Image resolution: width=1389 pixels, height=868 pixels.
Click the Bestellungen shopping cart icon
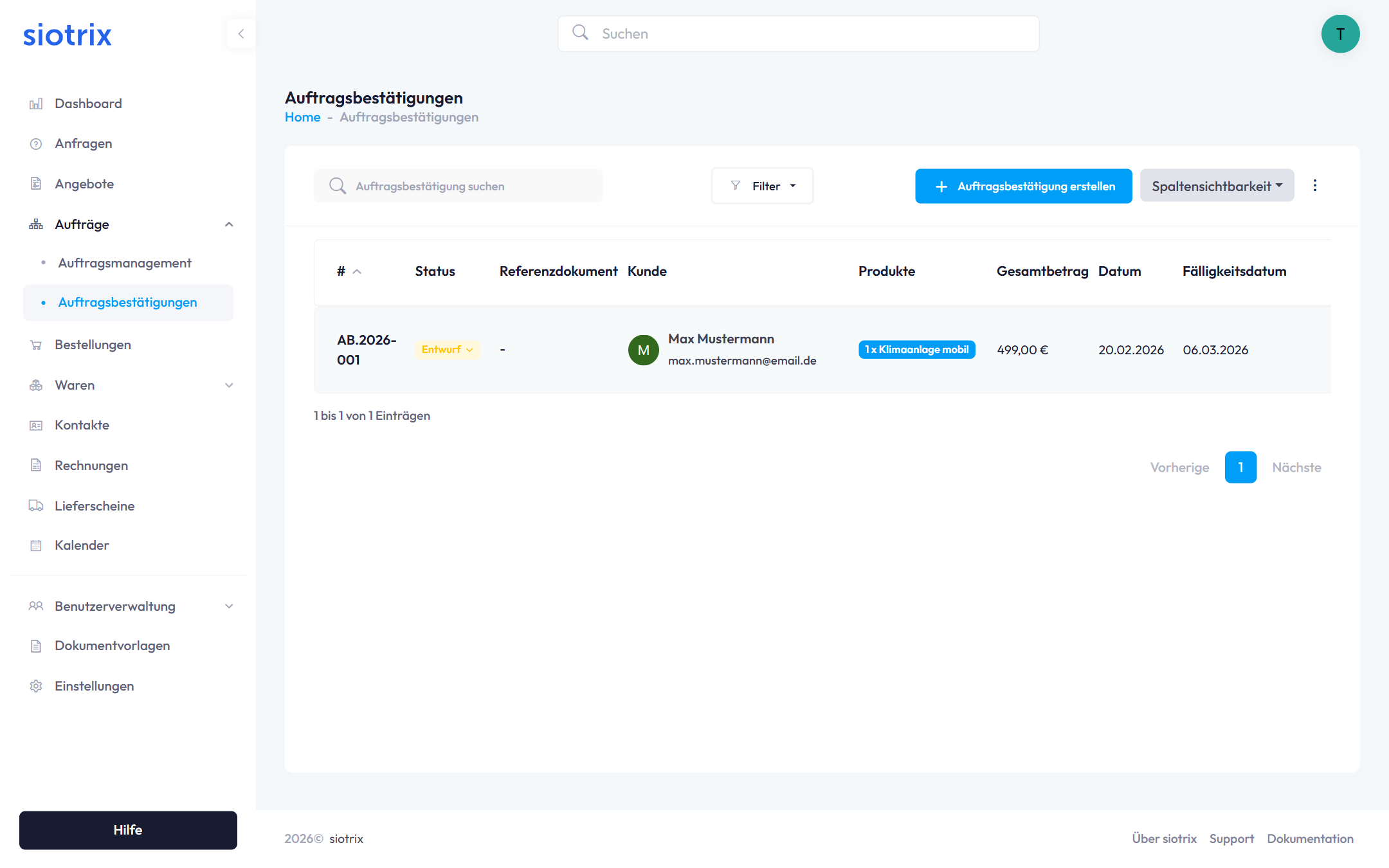(36, 345)
